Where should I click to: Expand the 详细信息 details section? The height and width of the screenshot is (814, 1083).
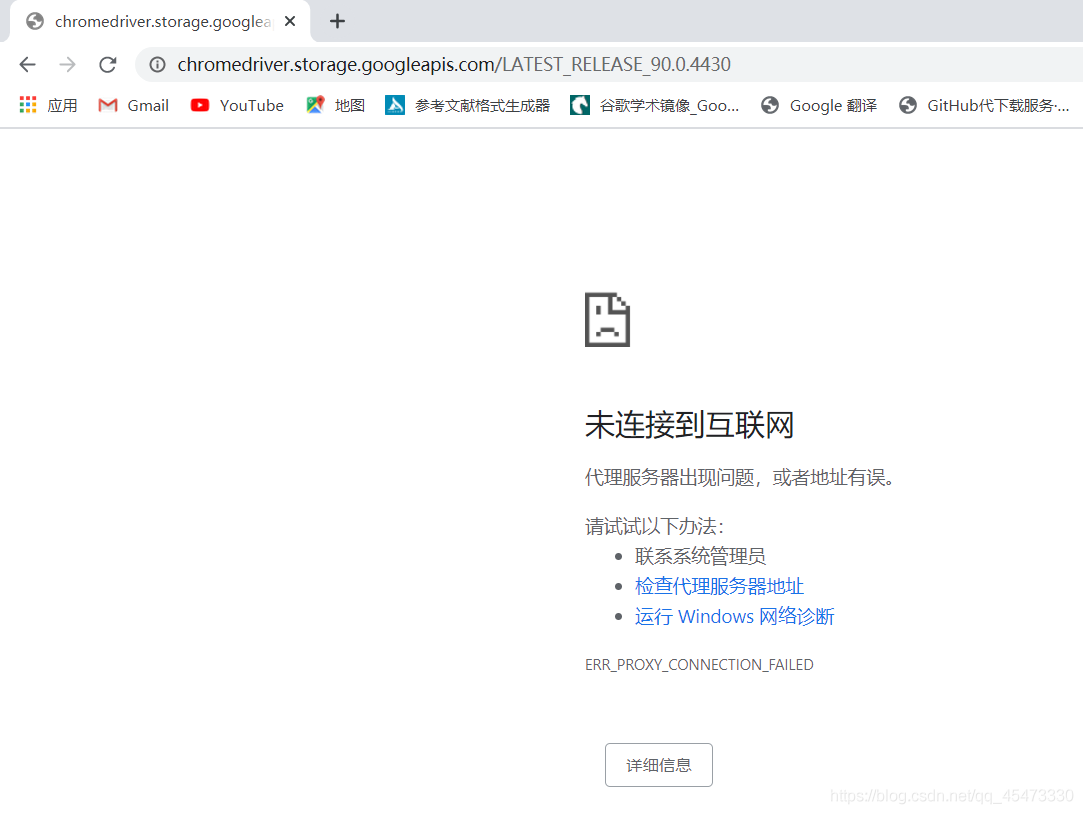click(658, 764)
